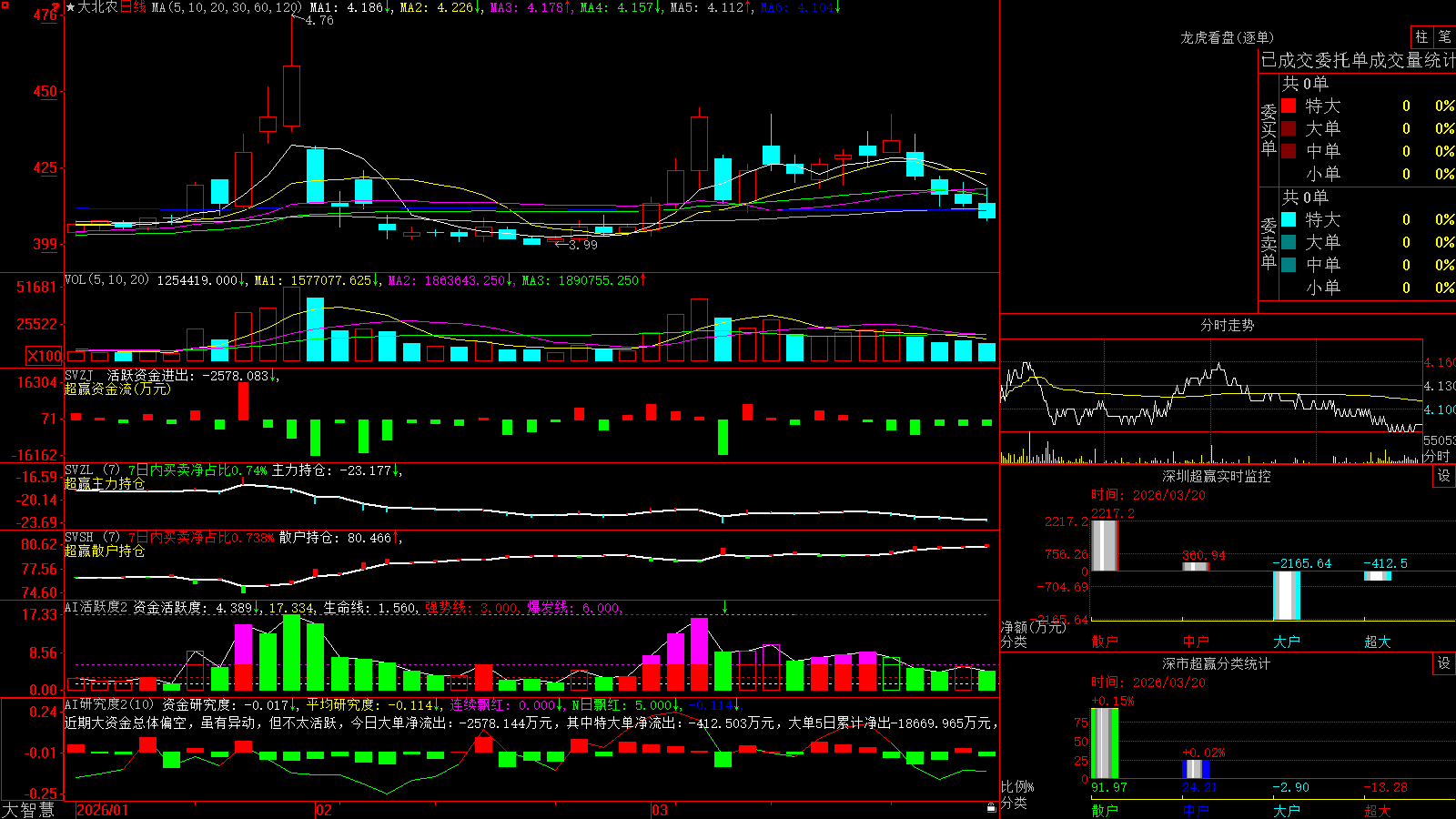This screenshot has width=1456, height=819.
Task: Click the dark red 大单 buy-order swatch
Action: pos(1289,128)
